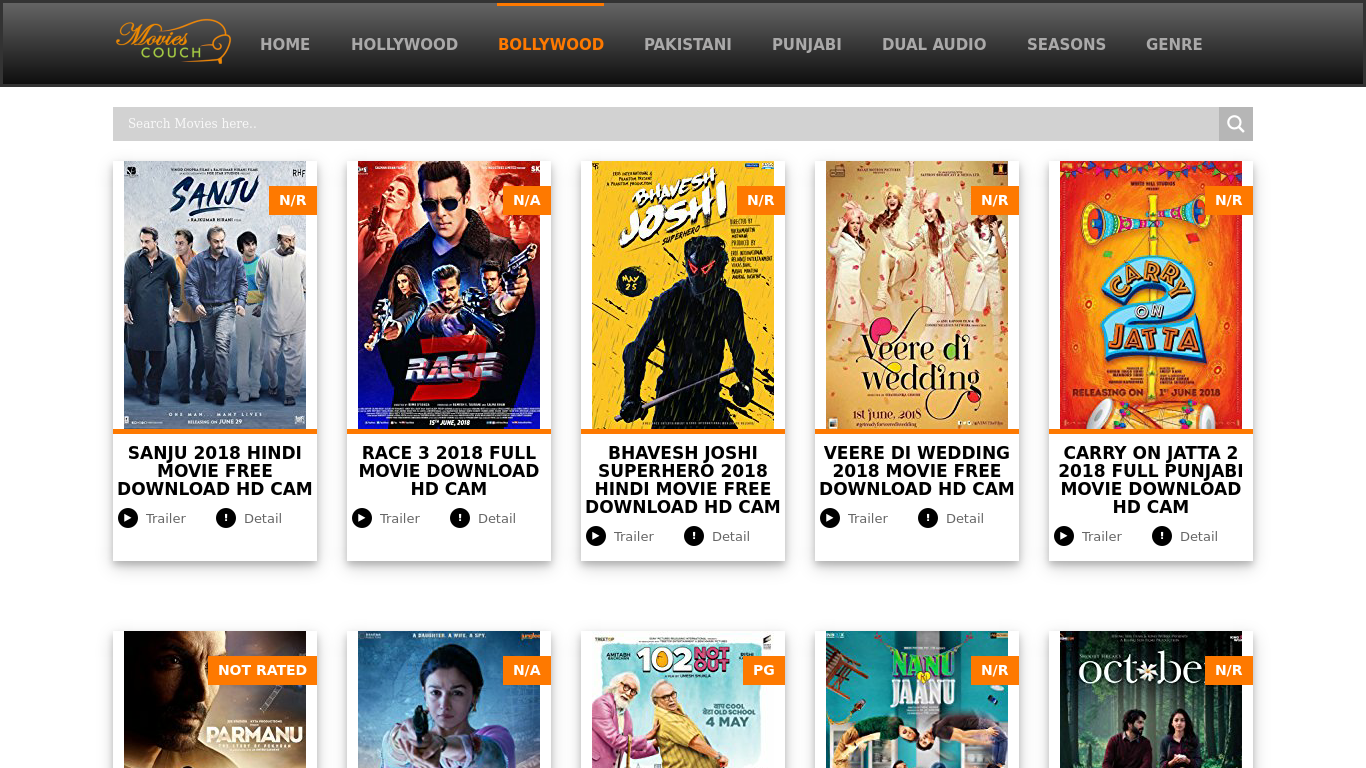This screenshot has width=1366, height=768.
Task: Click the Sanju detail info icon
Action: pyautogui.click(x=226, y=518)
